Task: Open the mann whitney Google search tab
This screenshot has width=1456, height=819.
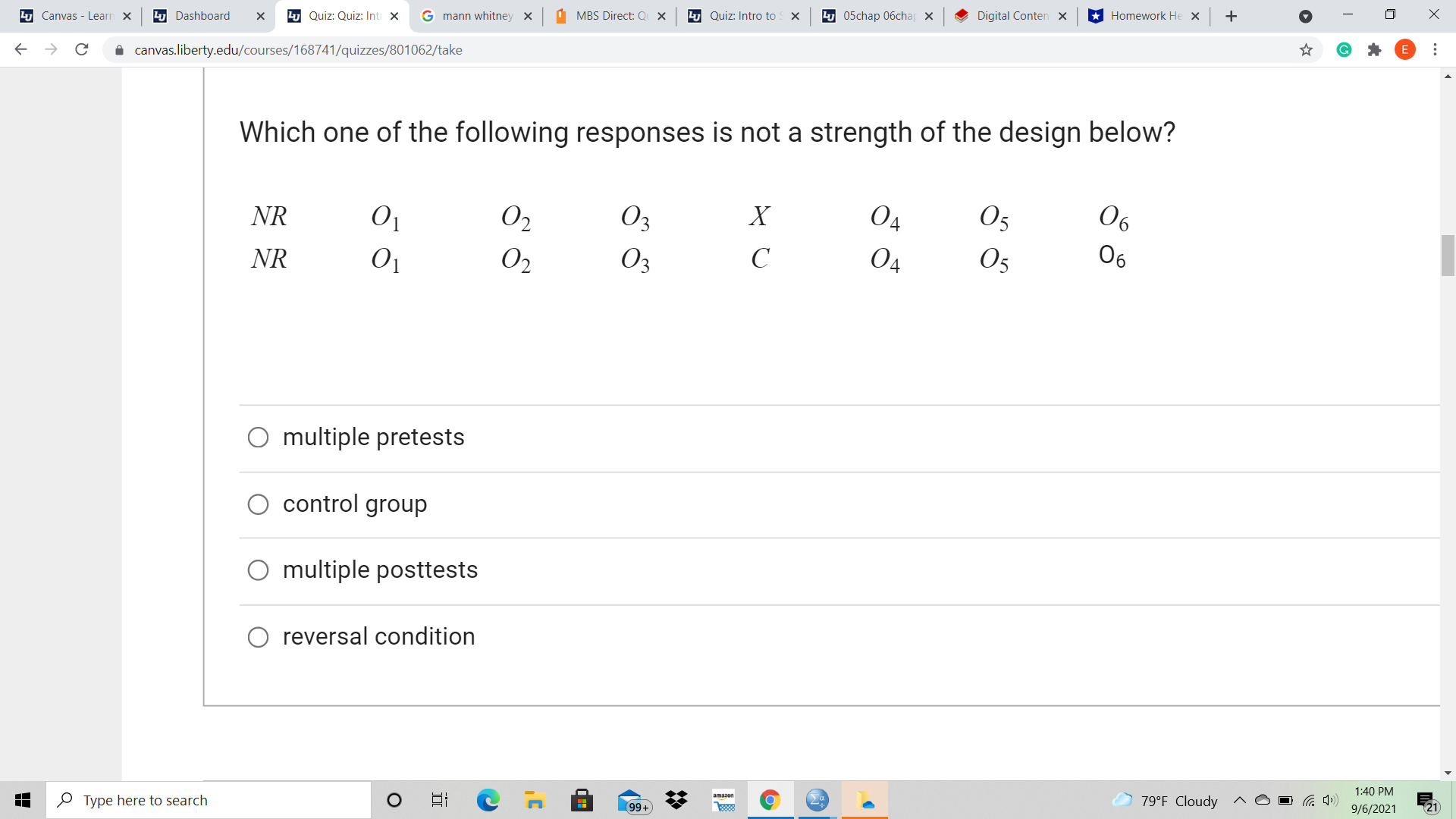Action: pos(474,15)
